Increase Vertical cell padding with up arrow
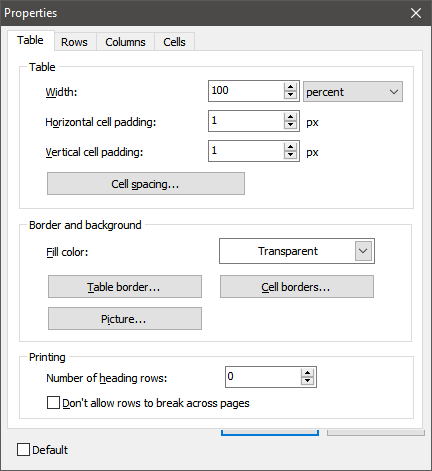The height and width of the screenshot is (471, 432). pyautogui.click(x=290, y=147)
